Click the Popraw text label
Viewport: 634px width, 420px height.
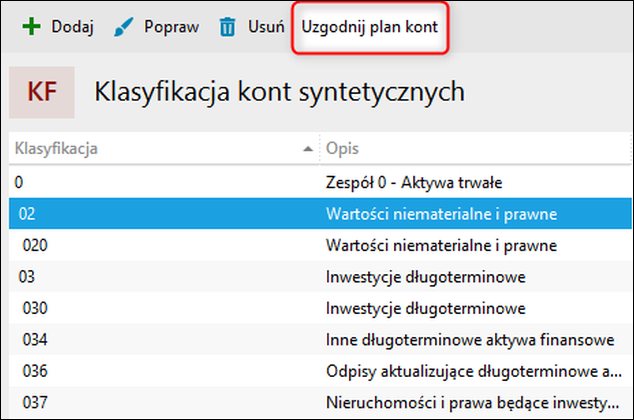171,27
